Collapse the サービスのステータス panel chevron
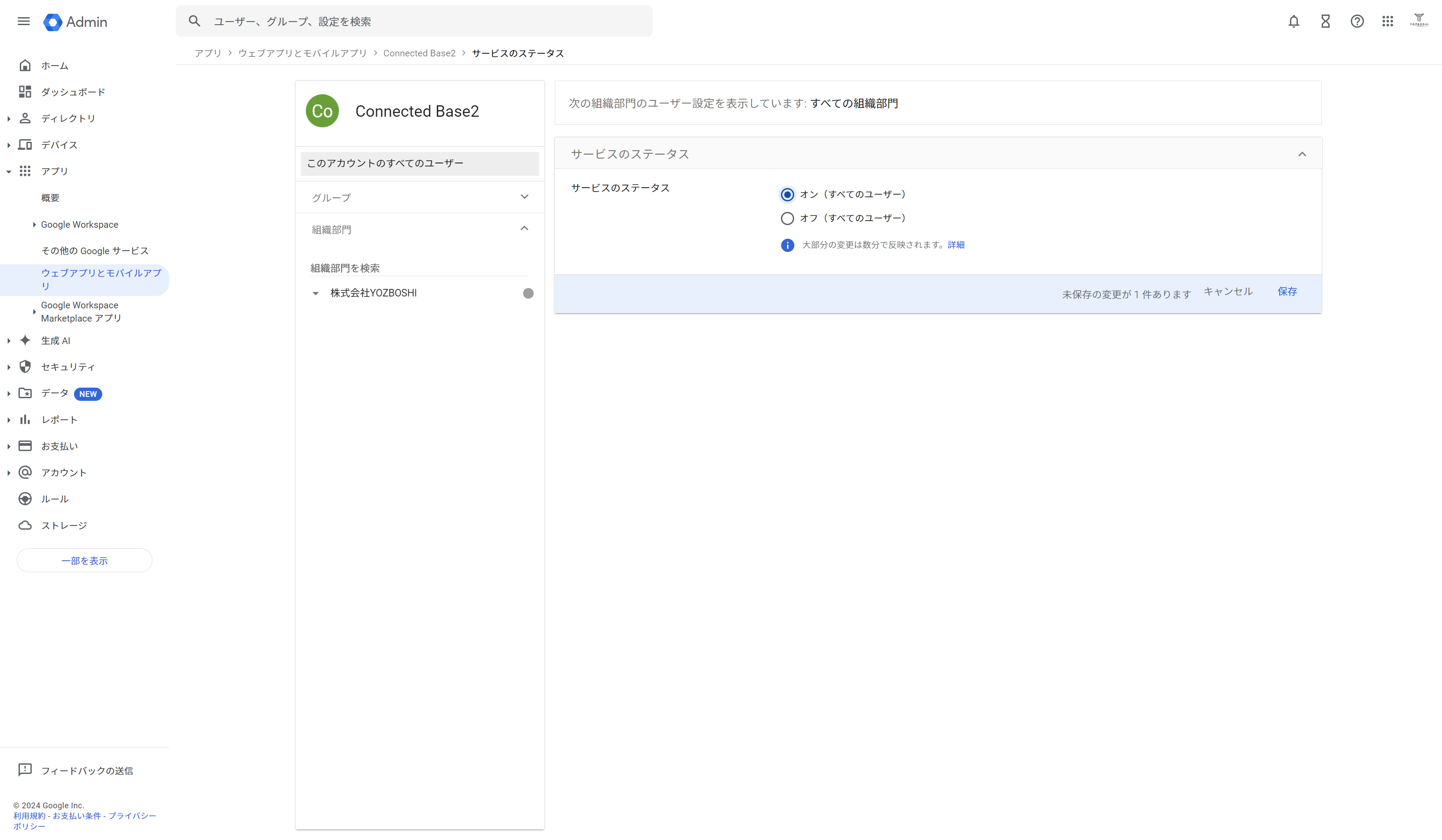 (x=1302, y=155)
